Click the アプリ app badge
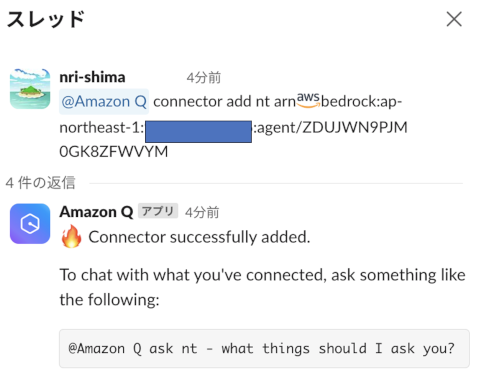The height and width of the screenshot is (376, 480). point(158,211)
